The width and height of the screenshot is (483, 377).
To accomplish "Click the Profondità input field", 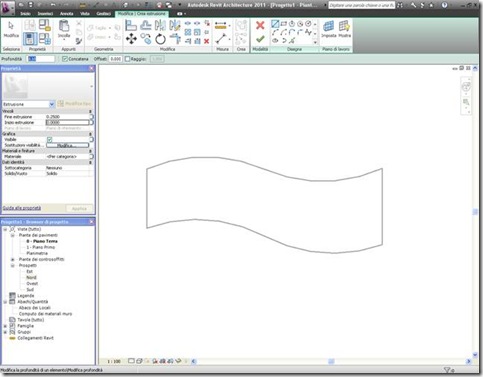I will (x=41, y=59).
